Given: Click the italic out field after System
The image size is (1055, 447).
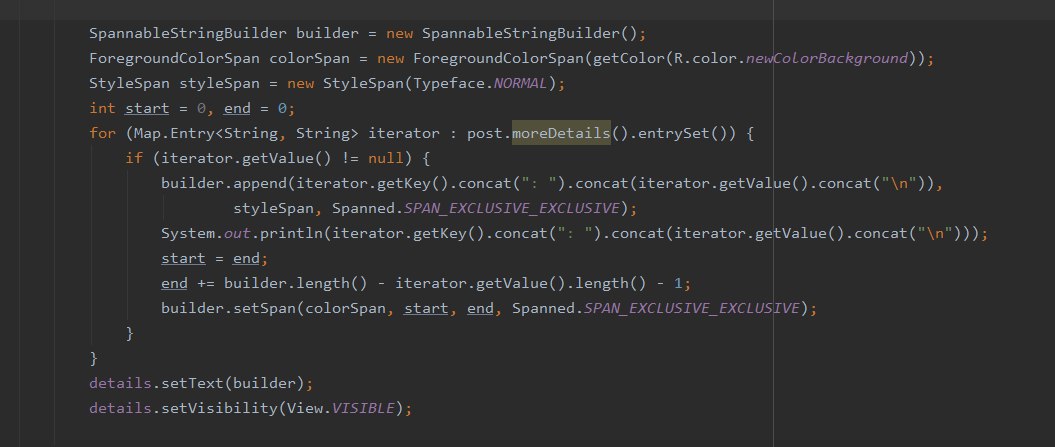Looking at the screenshot, I should (237, 233).
